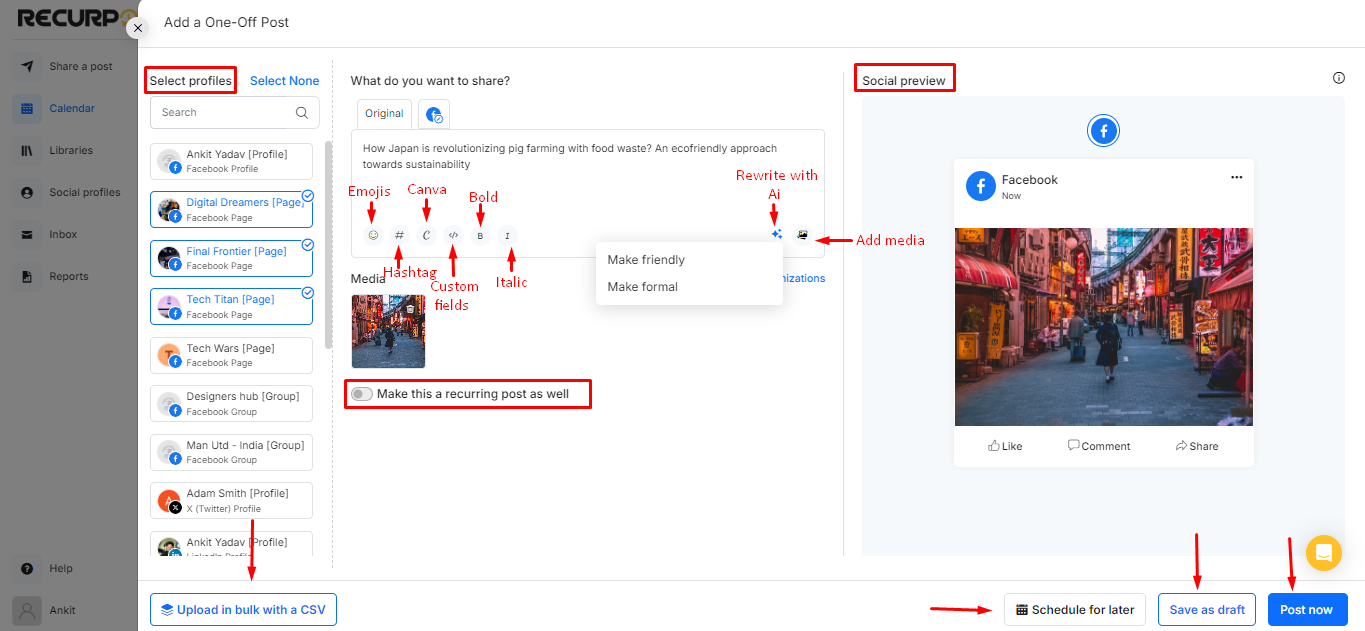Screen dimensions: 1365x631
Task: Select the Ankit Yadav Facebook Profile
Action: [231, 161]
